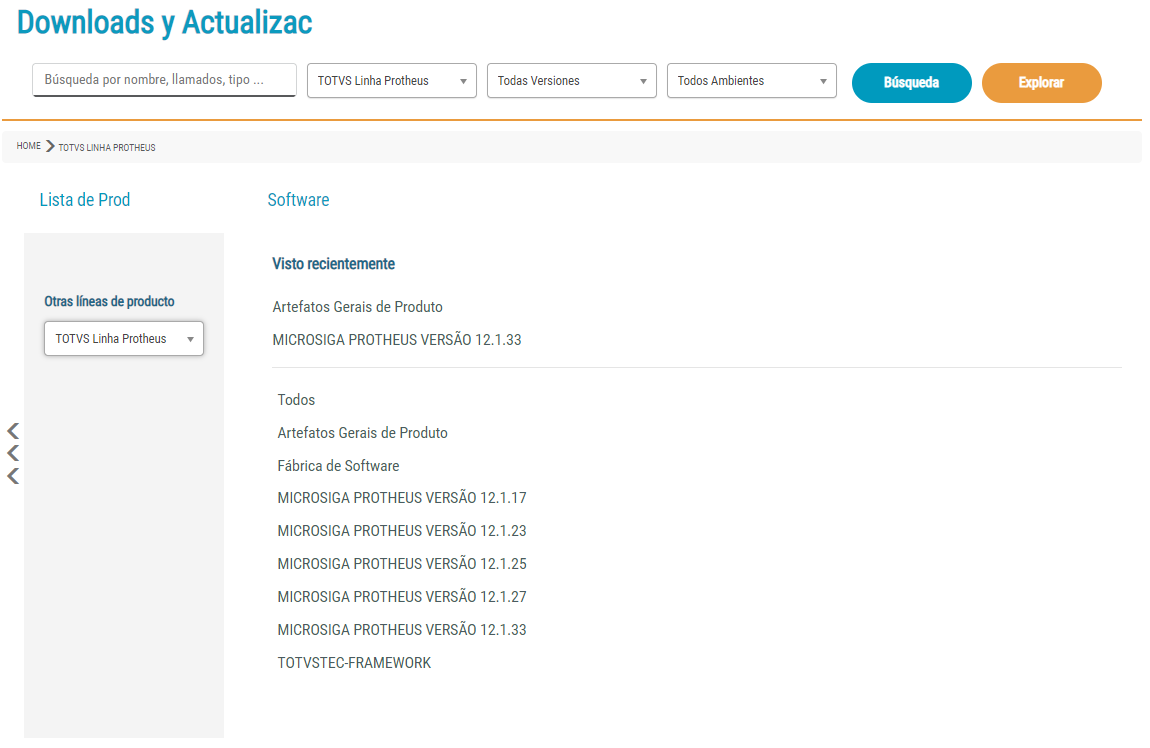Open MICROSIGA PROTHEUS VERSÃO 12.1.27
This screenshot has height=748, width=1150.
click(x=402, y=597)
